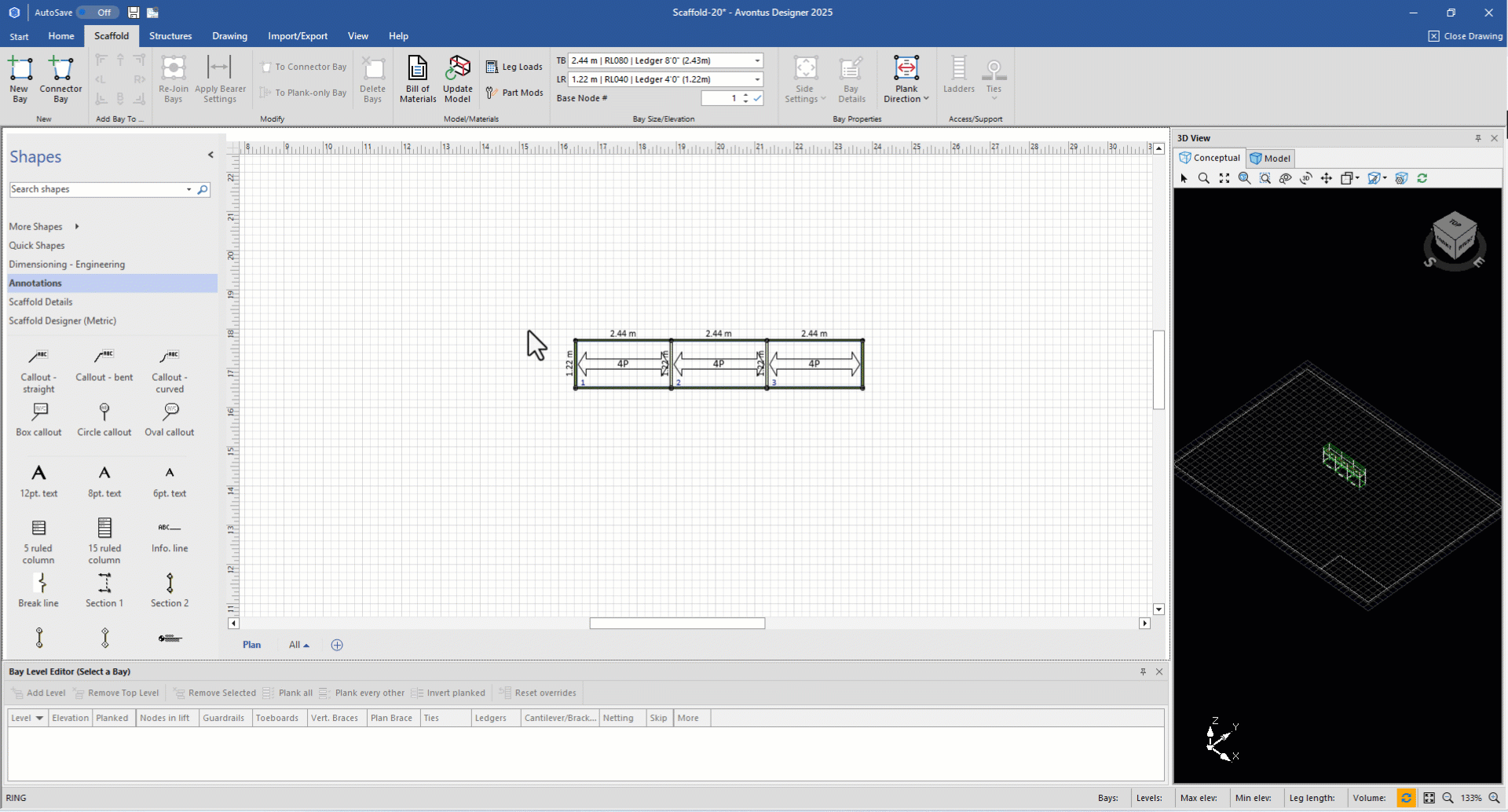Click the Update Model icon

[457, 78]
